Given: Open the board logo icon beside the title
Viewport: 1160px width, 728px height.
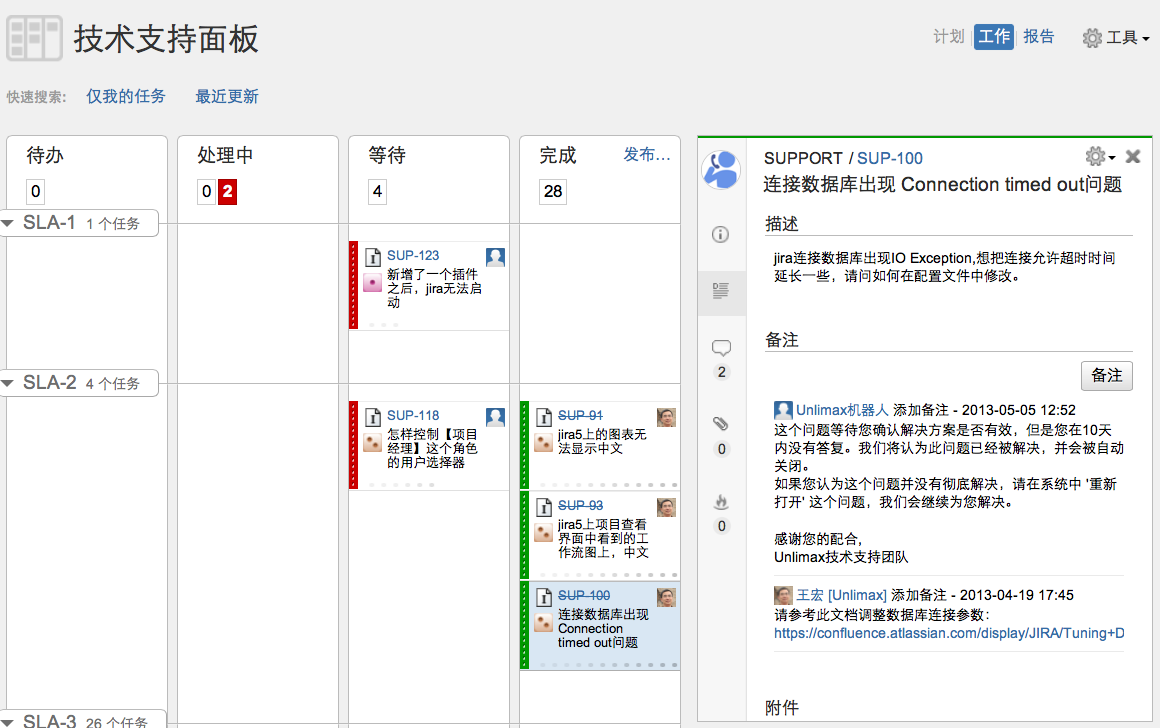Looking at the screenshot, I should [x=34, y=39].
